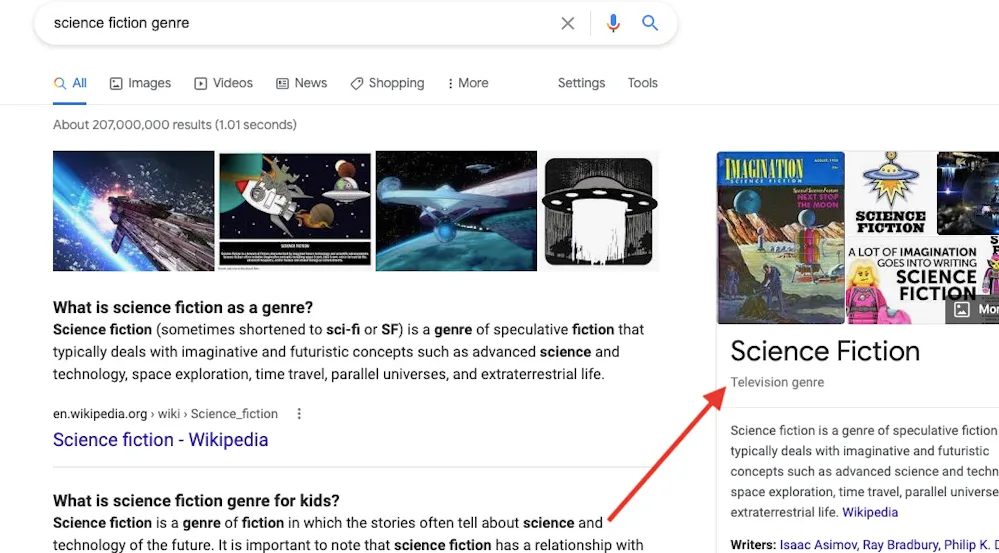999x553 pixels.
Task: Open the Videos results tab
Action: (223, 83)
